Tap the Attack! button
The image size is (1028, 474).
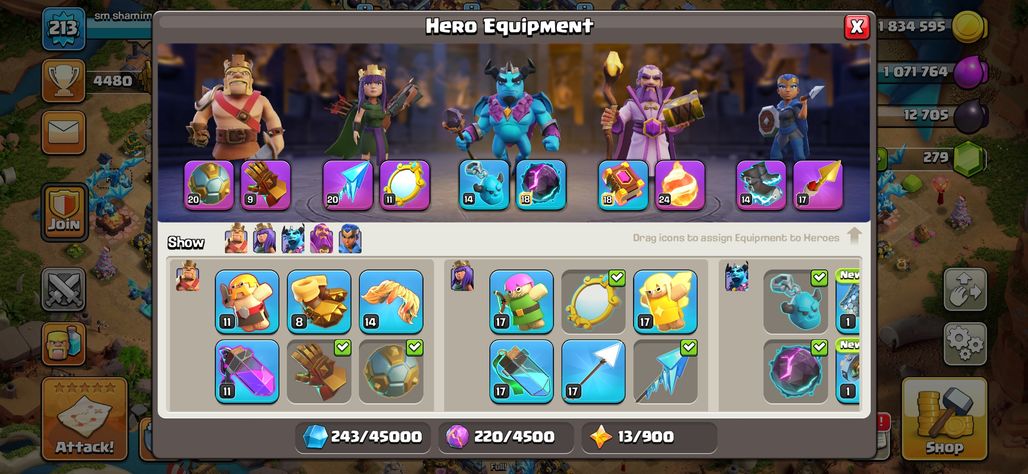click(85, 419)
